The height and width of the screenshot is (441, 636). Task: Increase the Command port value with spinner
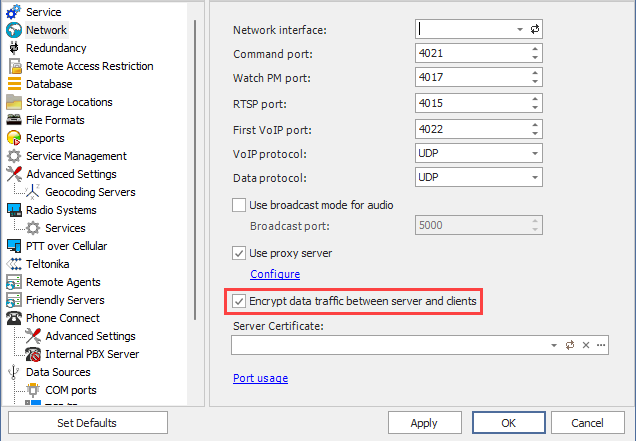pos(535,49)
